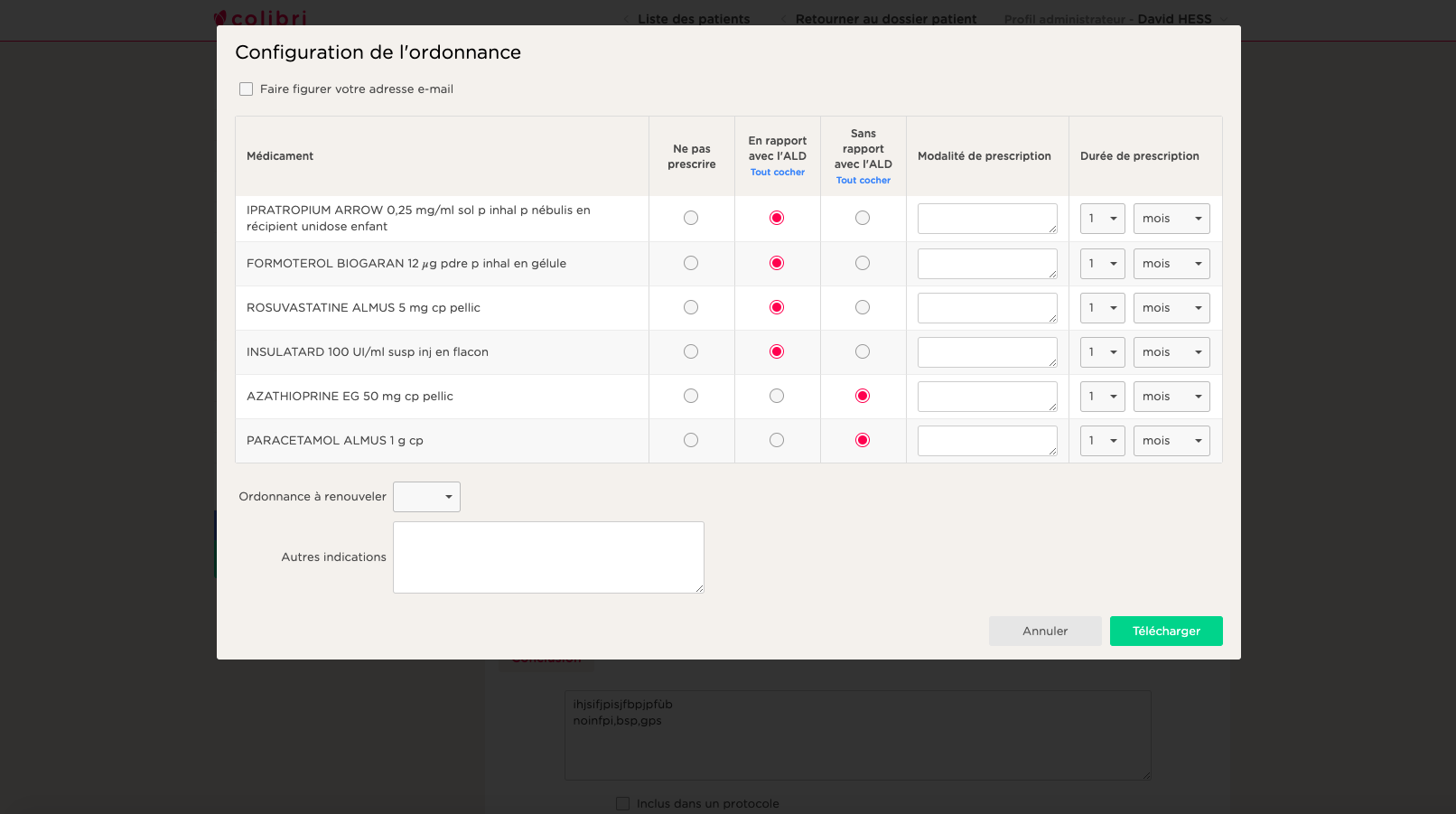
Task: Click the Modalité de prescription field for IPRATROPIUM ARROW
Action: pos(987,218)
